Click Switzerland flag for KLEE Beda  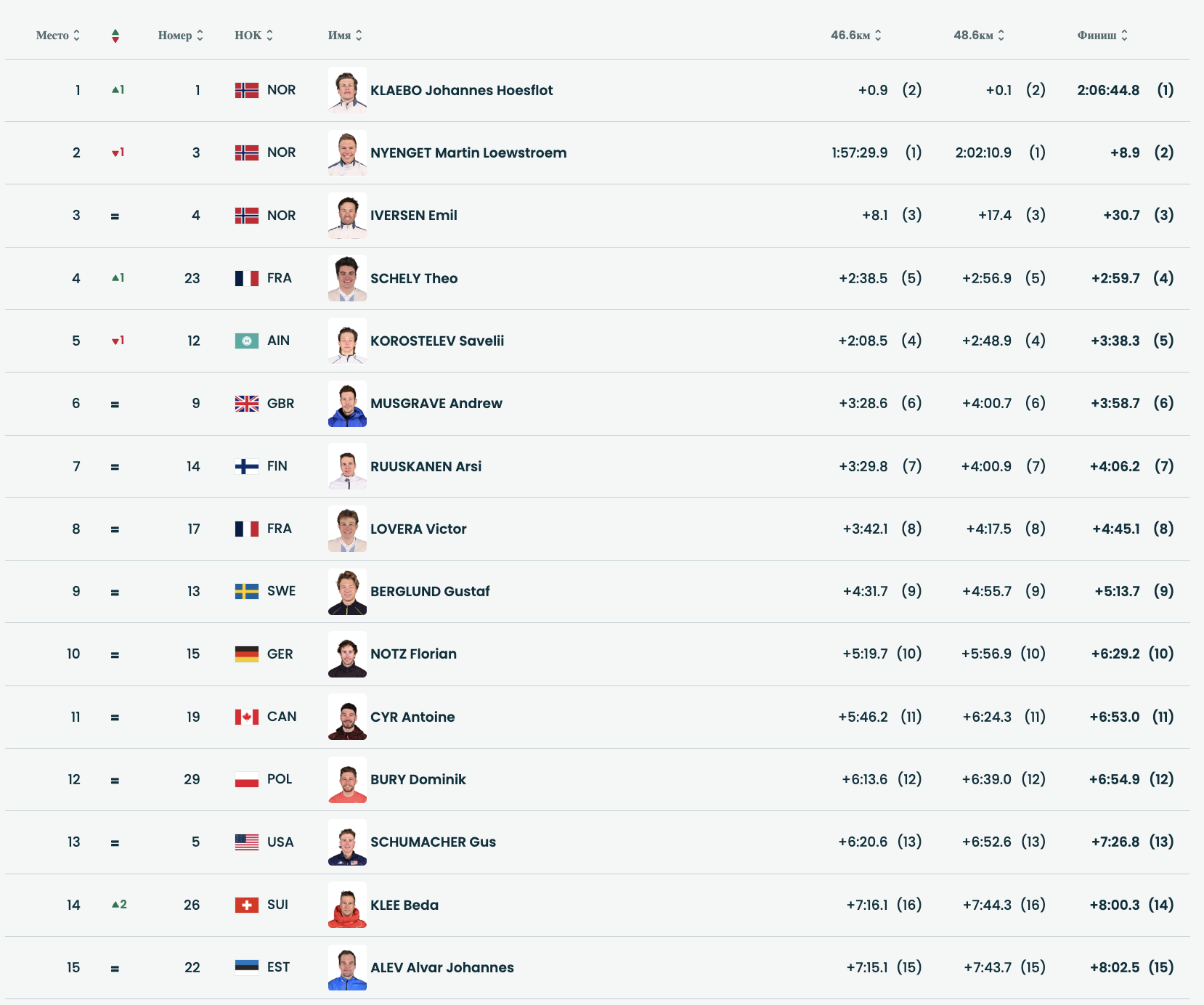coord(247,905)
